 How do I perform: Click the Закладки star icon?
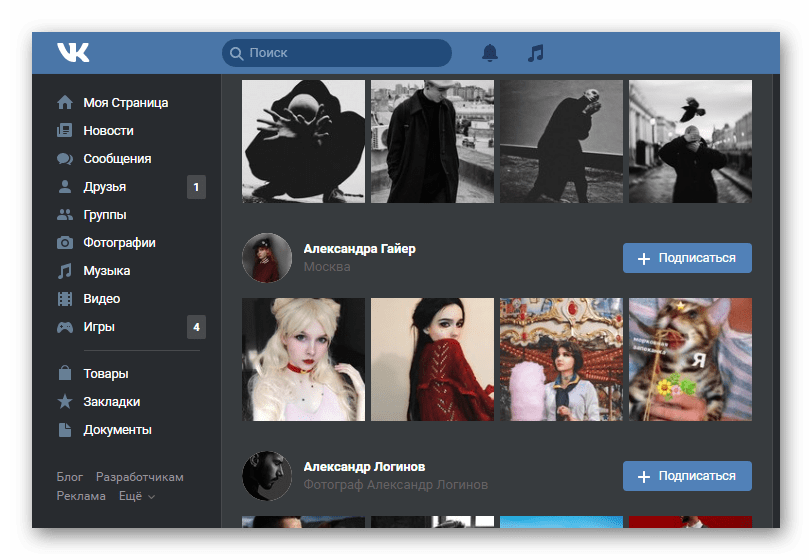[x=65, y=402]
